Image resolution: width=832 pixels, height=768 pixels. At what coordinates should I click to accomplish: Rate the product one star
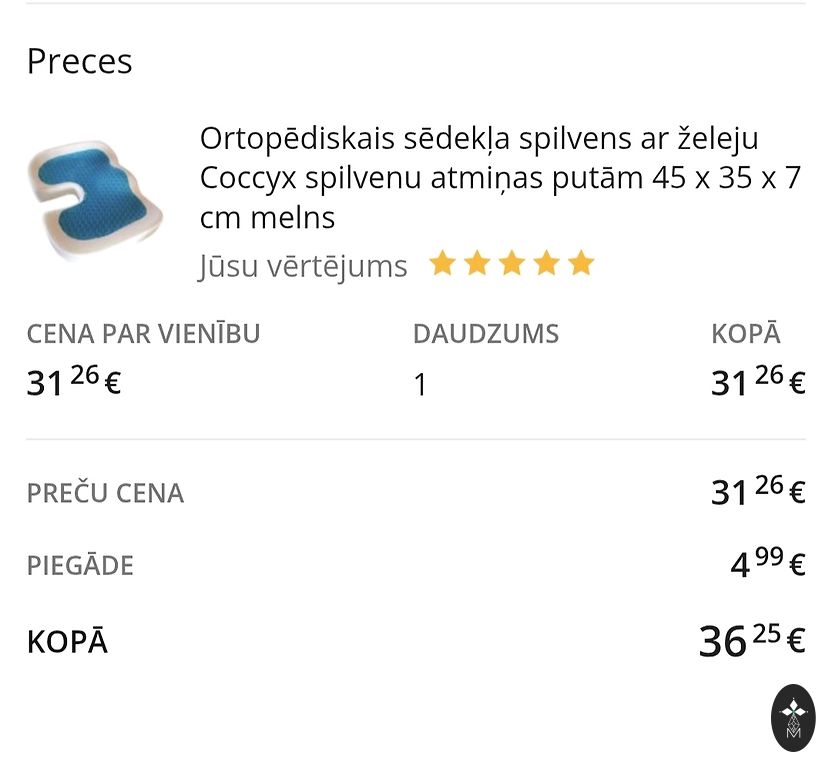442,264
